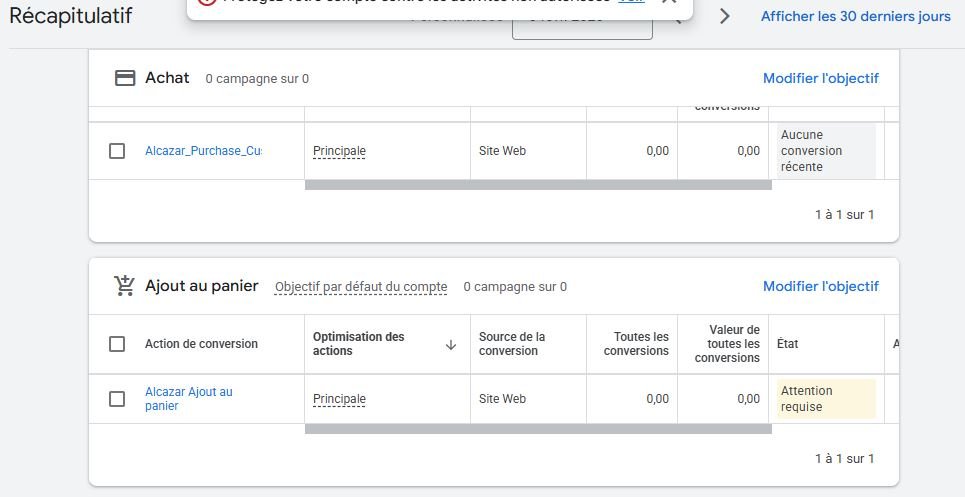Click the Achat table horizontal scrollbar
The height and width of the screenshot is (497, 965).
[537, 185]
